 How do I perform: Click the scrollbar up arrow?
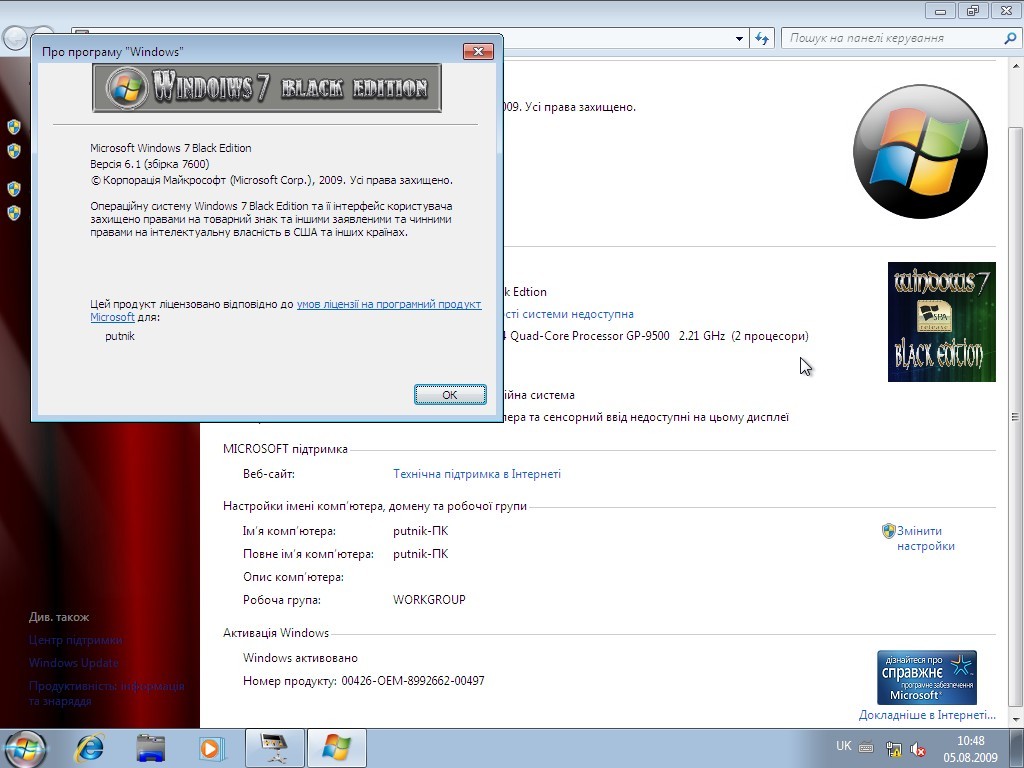[x=1016, y=66]
